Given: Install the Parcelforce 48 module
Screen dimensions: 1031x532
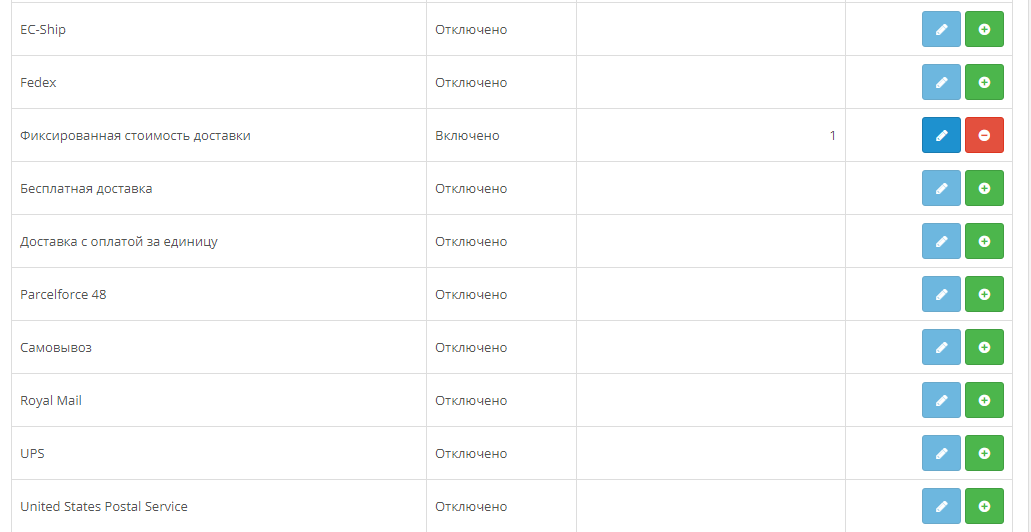Looking at the screenshot, I should 984,295.
